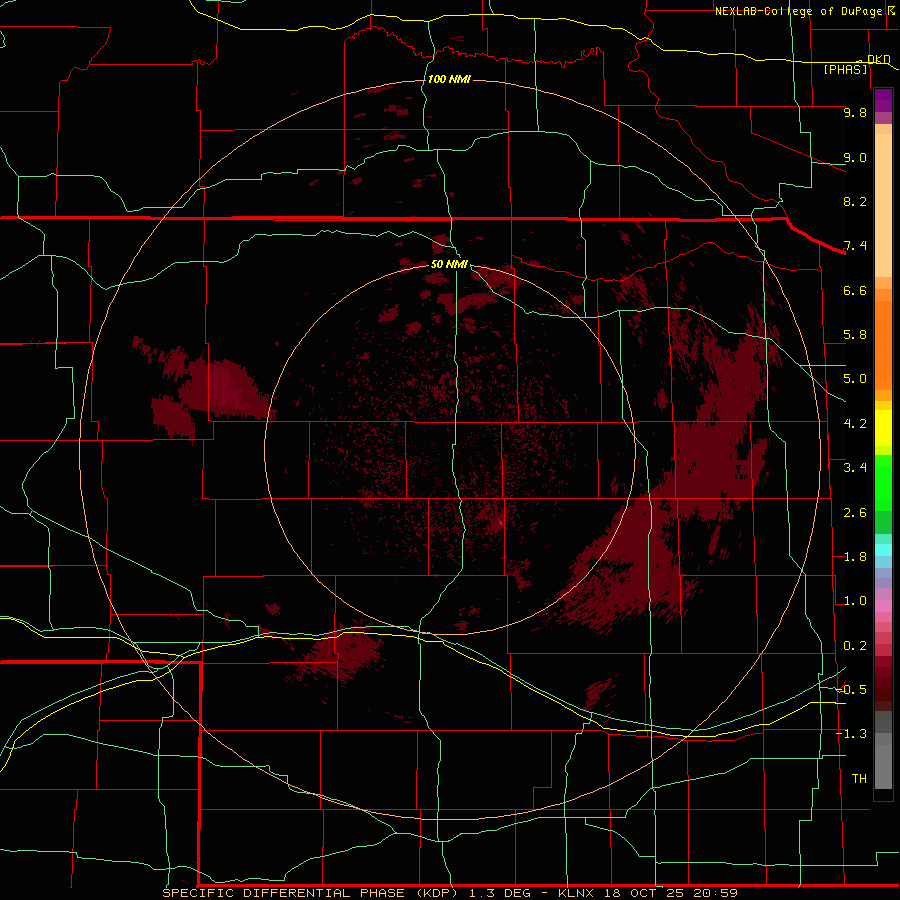900x900 pixels.
Task: Click the 100 NMI range ring label
Action: click(x=449, y=79)
